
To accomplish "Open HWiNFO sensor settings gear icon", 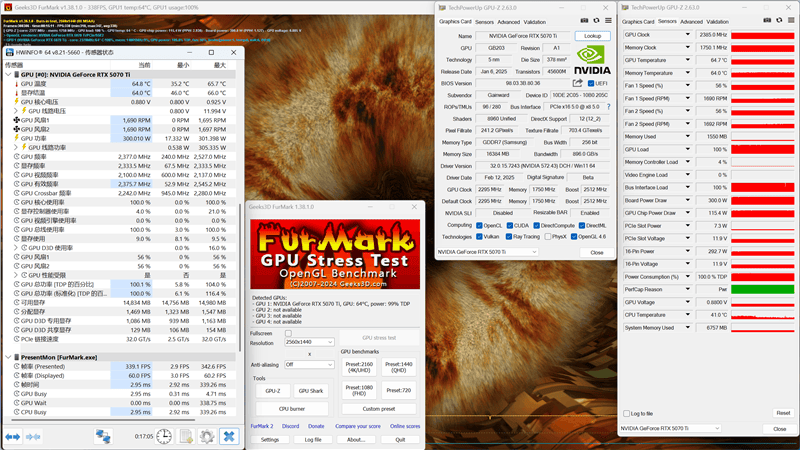I will click(207, 436).
